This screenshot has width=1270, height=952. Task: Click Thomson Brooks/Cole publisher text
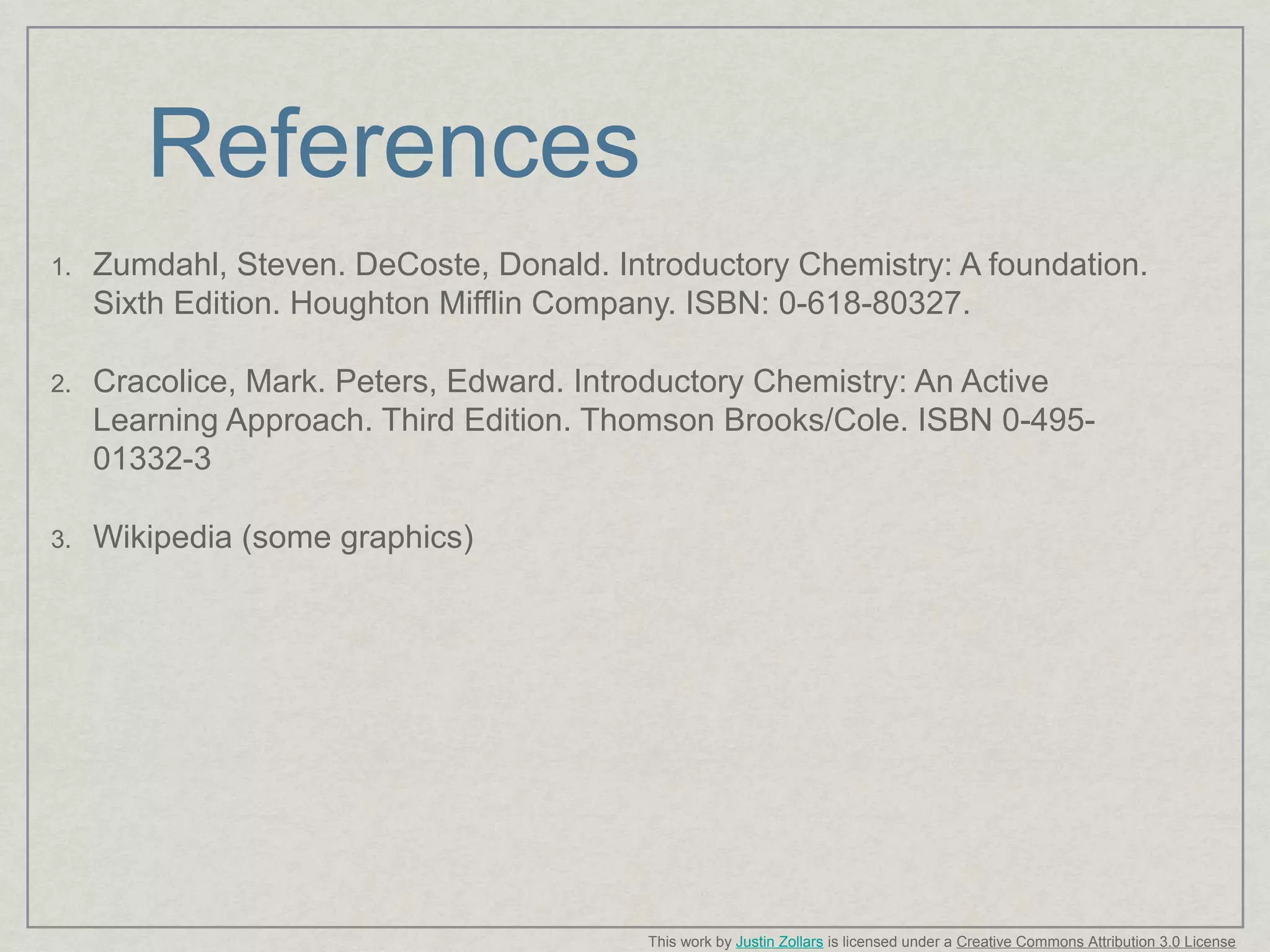[743, 420]
